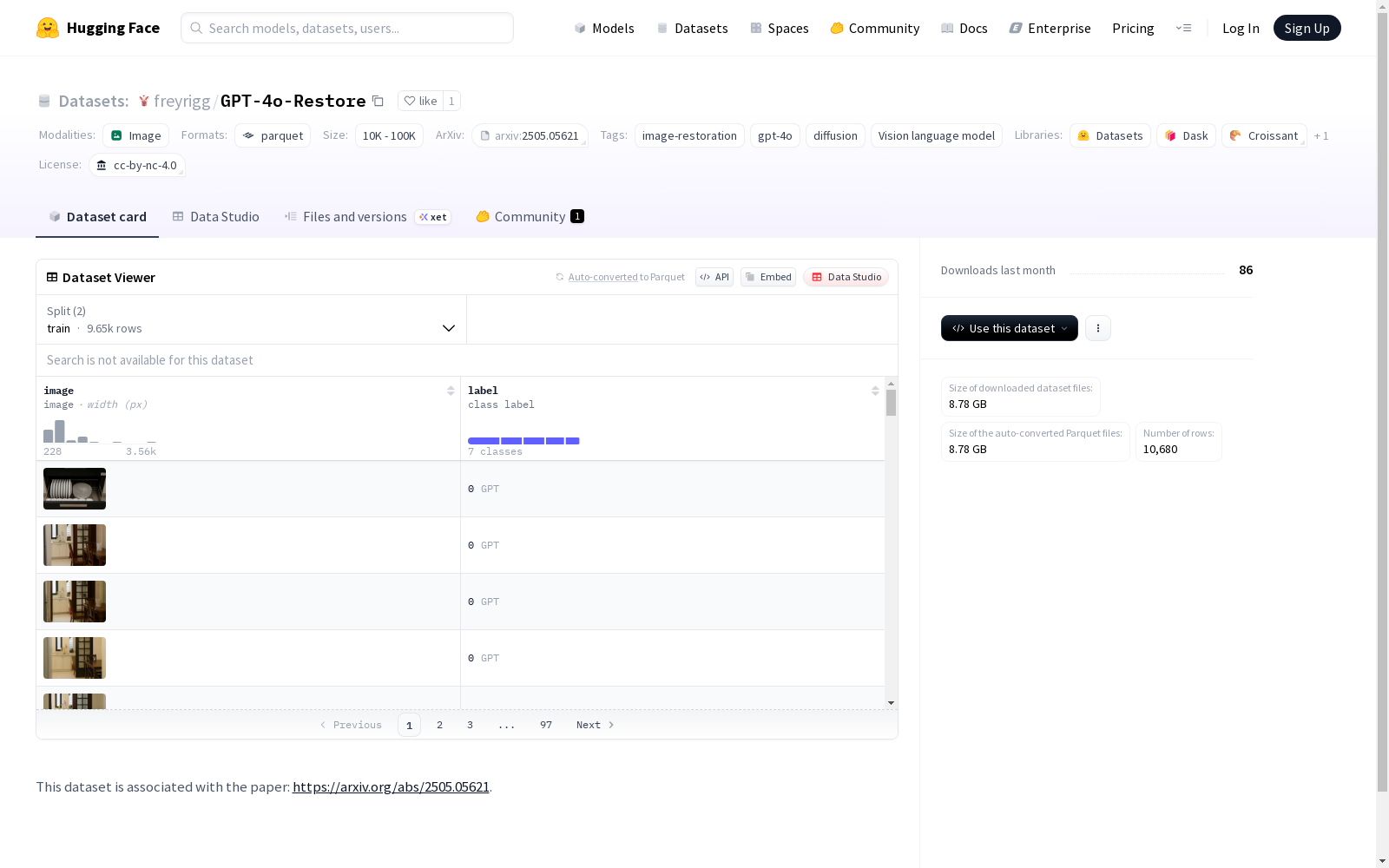Switch to the Data Studio tab
The image size is (1389, 868).
click(x=215, y=217)
